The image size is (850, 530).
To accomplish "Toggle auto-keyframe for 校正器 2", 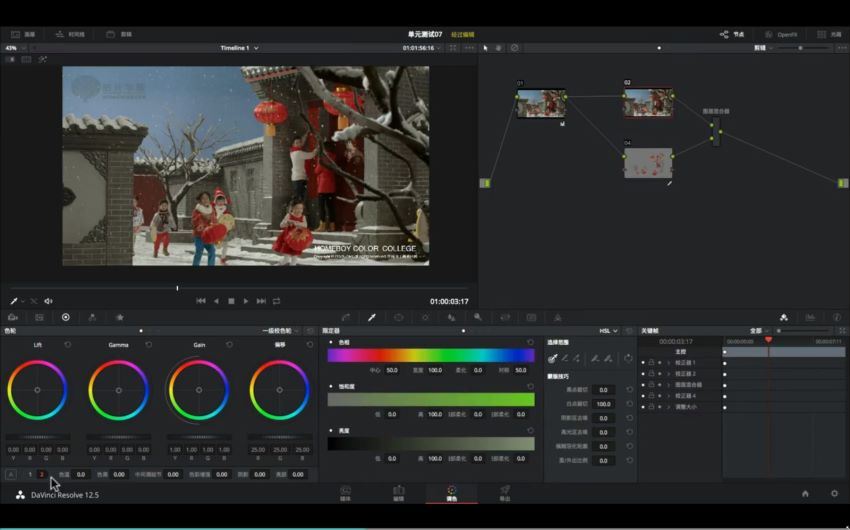I will tap(660, 374).
